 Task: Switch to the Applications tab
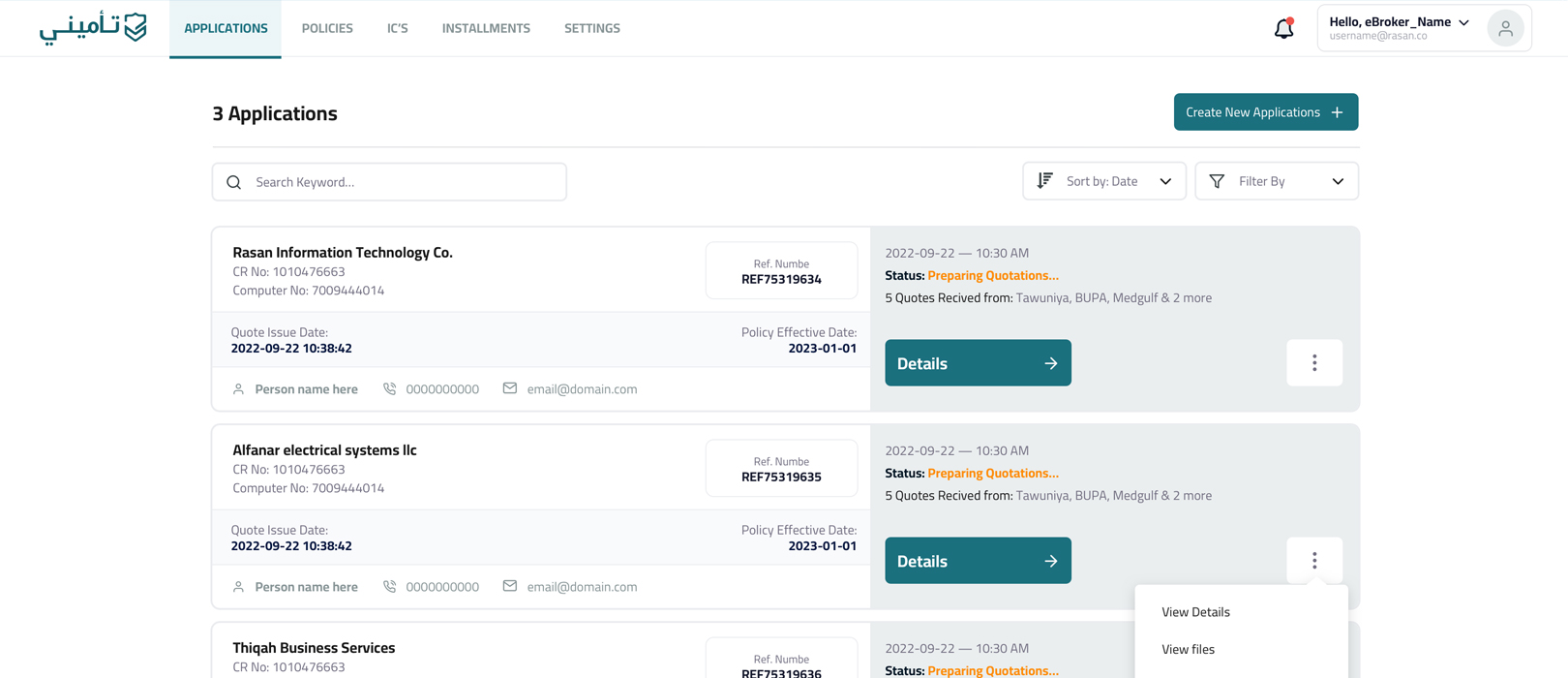(226, 28)
